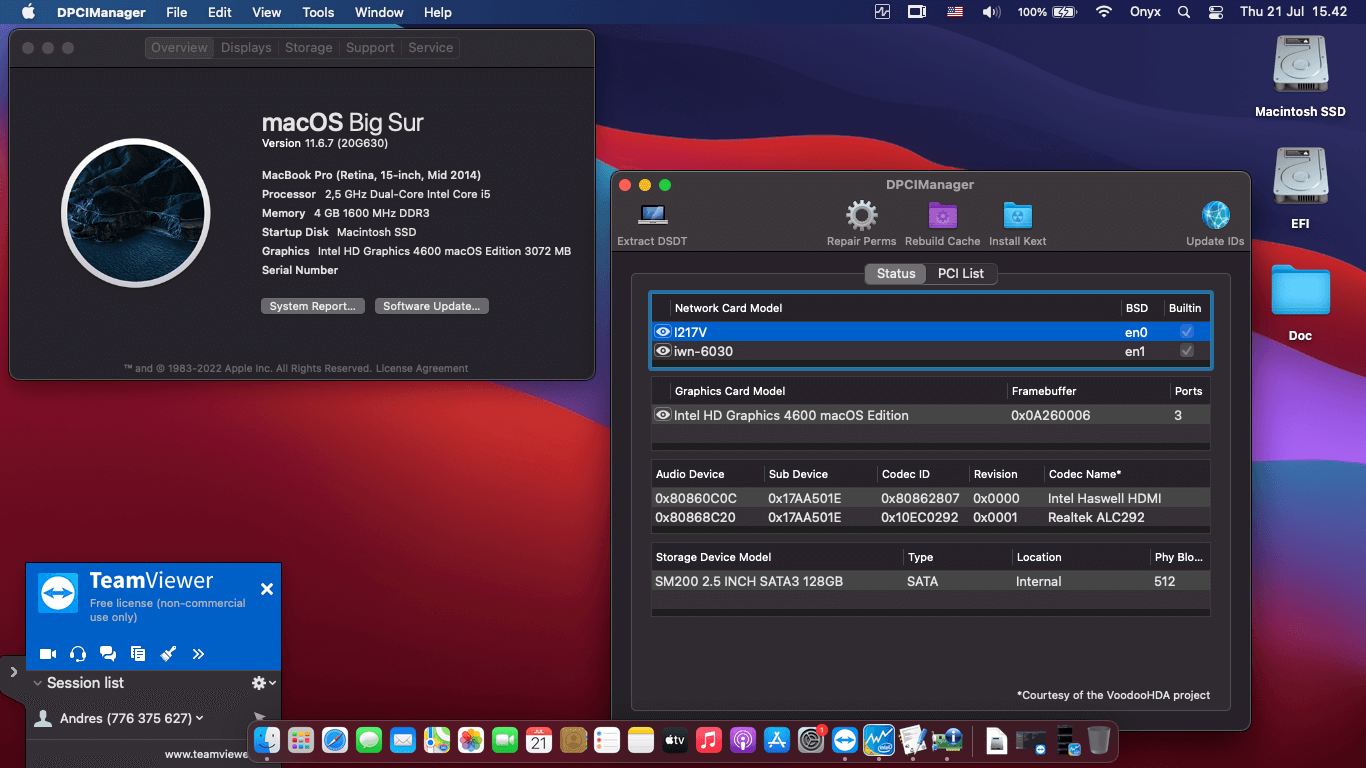Click the TeamViewer headset audio icon
The width and height of the screenshot is (1366, 768).
(x=78, y=654)
